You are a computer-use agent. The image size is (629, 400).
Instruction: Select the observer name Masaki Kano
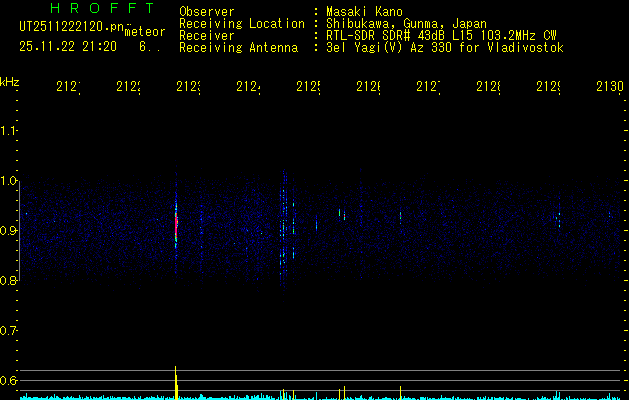point(364,11)
